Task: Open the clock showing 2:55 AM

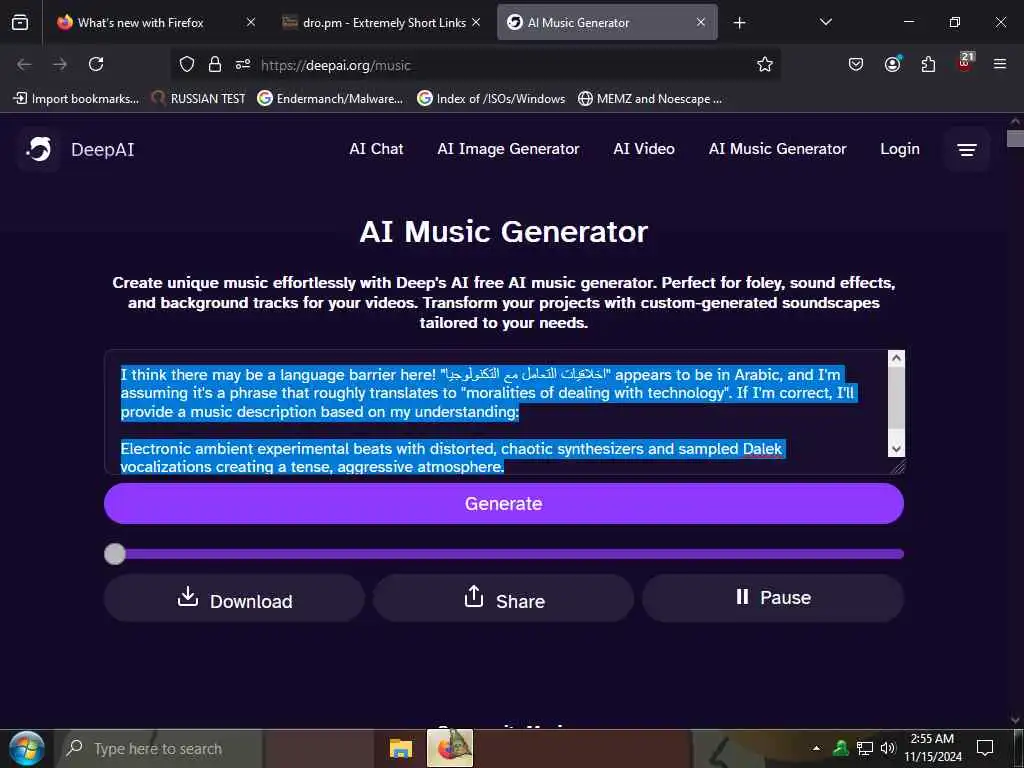Action: click(933, 748)
